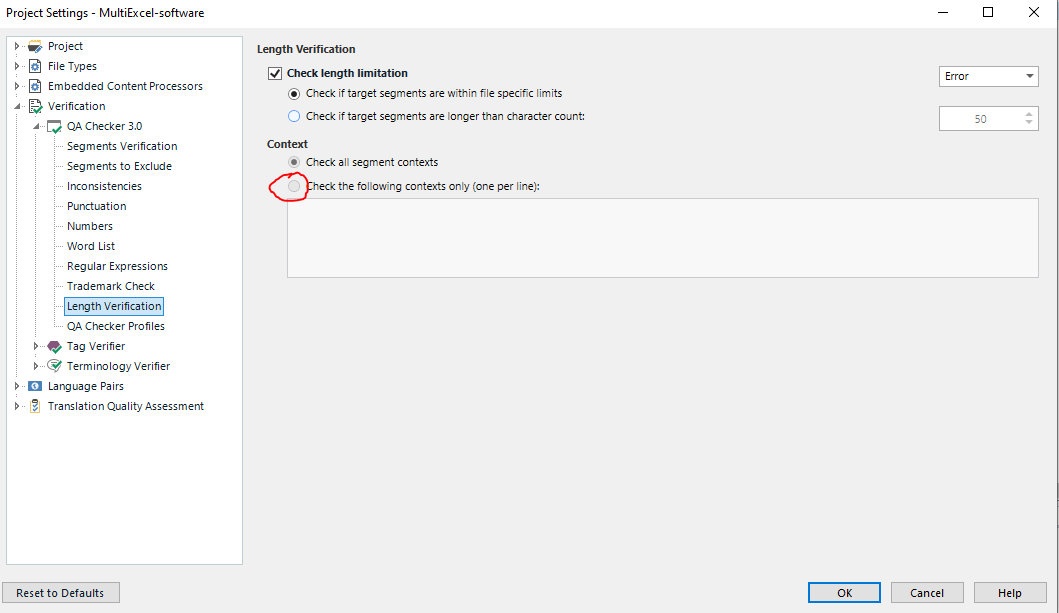This screenshot has height=613, width=1059.
Task: Click the Translation Quality Assessment icon
Action: point(35,406)
